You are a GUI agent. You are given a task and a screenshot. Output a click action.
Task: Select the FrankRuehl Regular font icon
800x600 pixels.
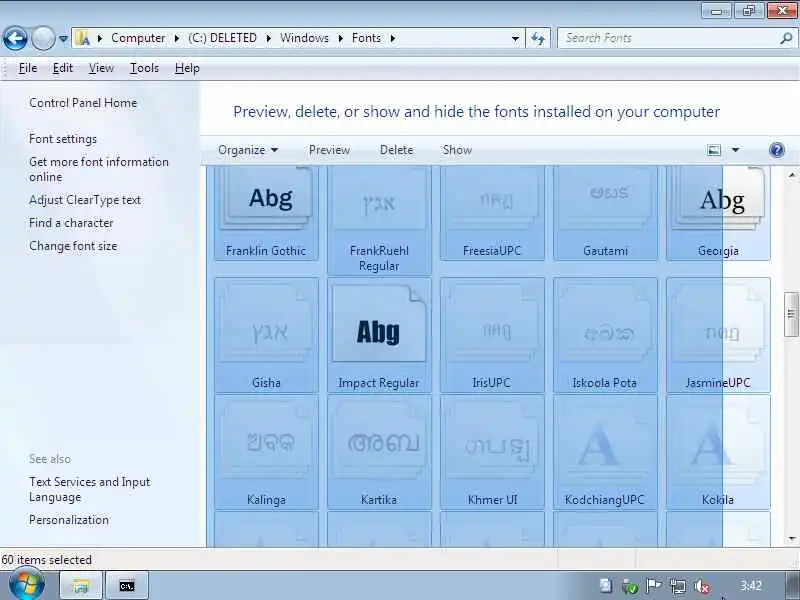click(x=379, y=220)
